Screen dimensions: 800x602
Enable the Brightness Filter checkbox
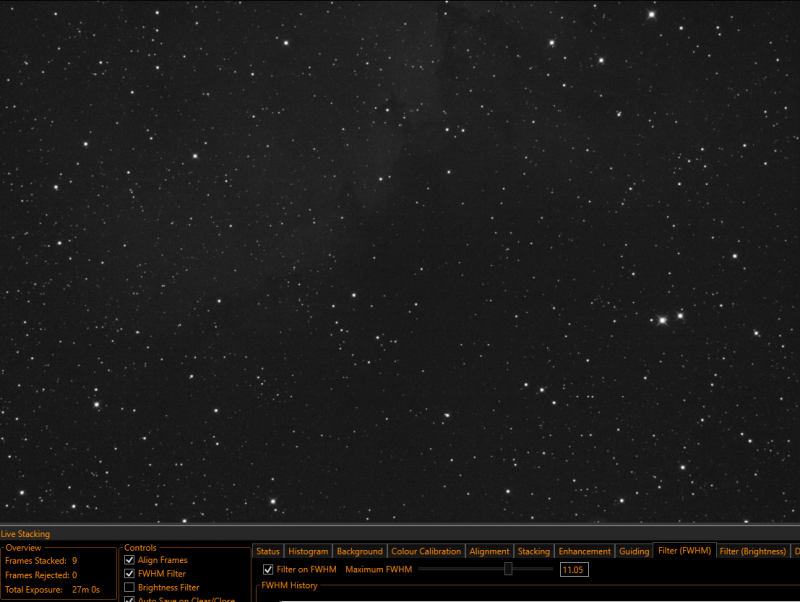click(x=130, y=588)
